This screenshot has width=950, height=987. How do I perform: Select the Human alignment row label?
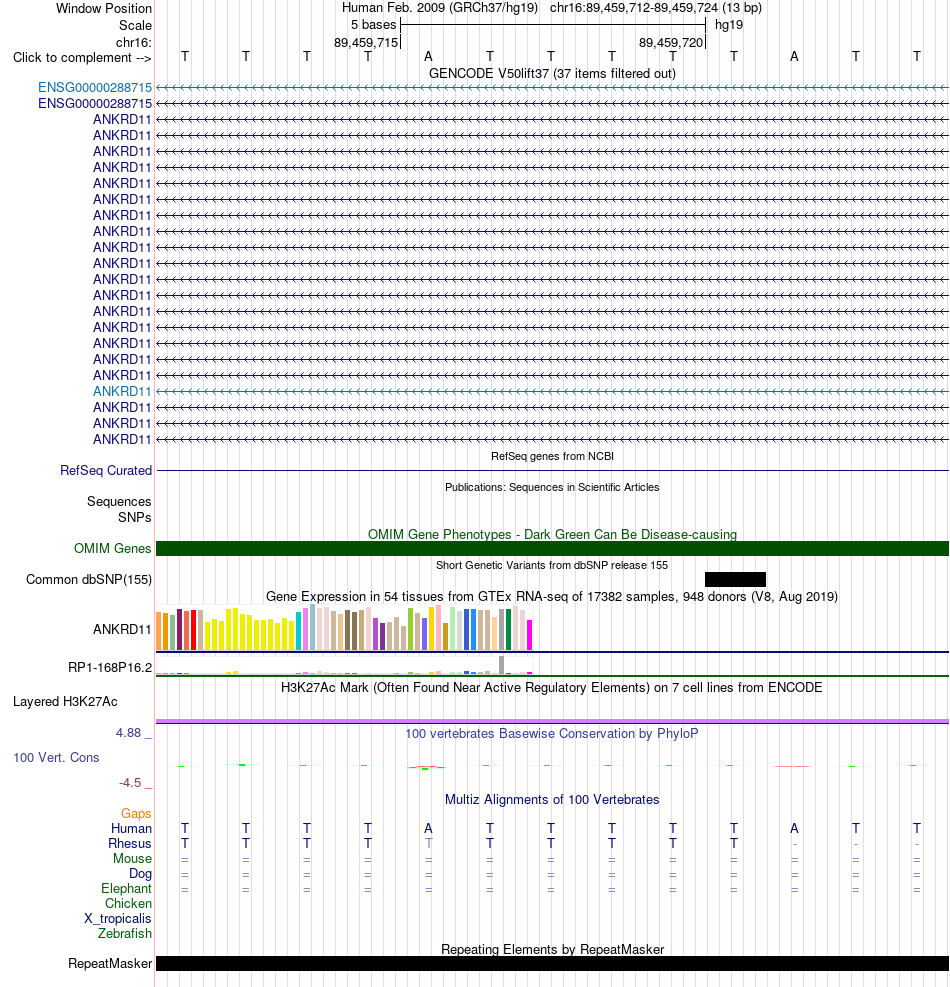pyautogui.click(x=132, y=828)
